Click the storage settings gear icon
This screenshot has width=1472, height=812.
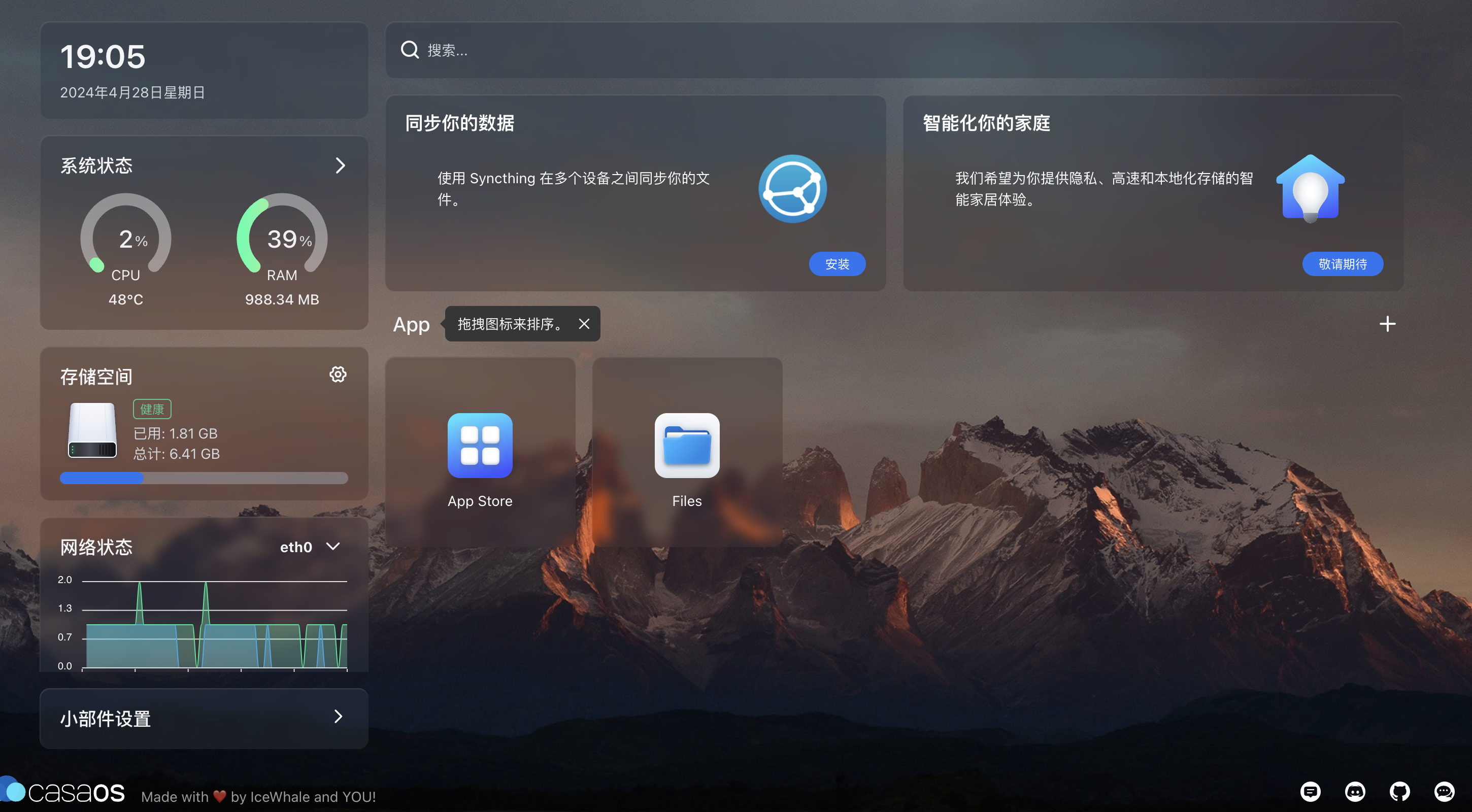(x=338, y=375)
